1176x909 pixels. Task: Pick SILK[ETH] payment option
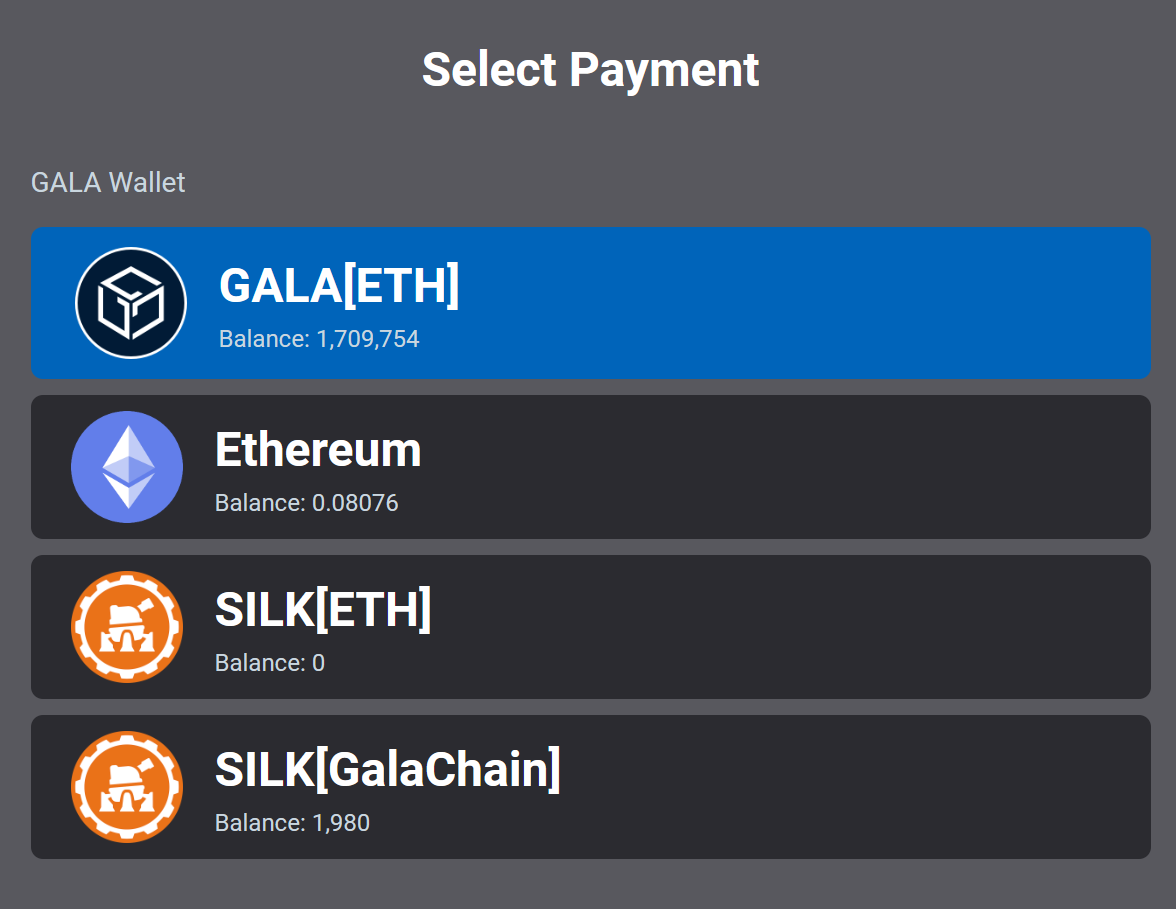tap(590, 627)
